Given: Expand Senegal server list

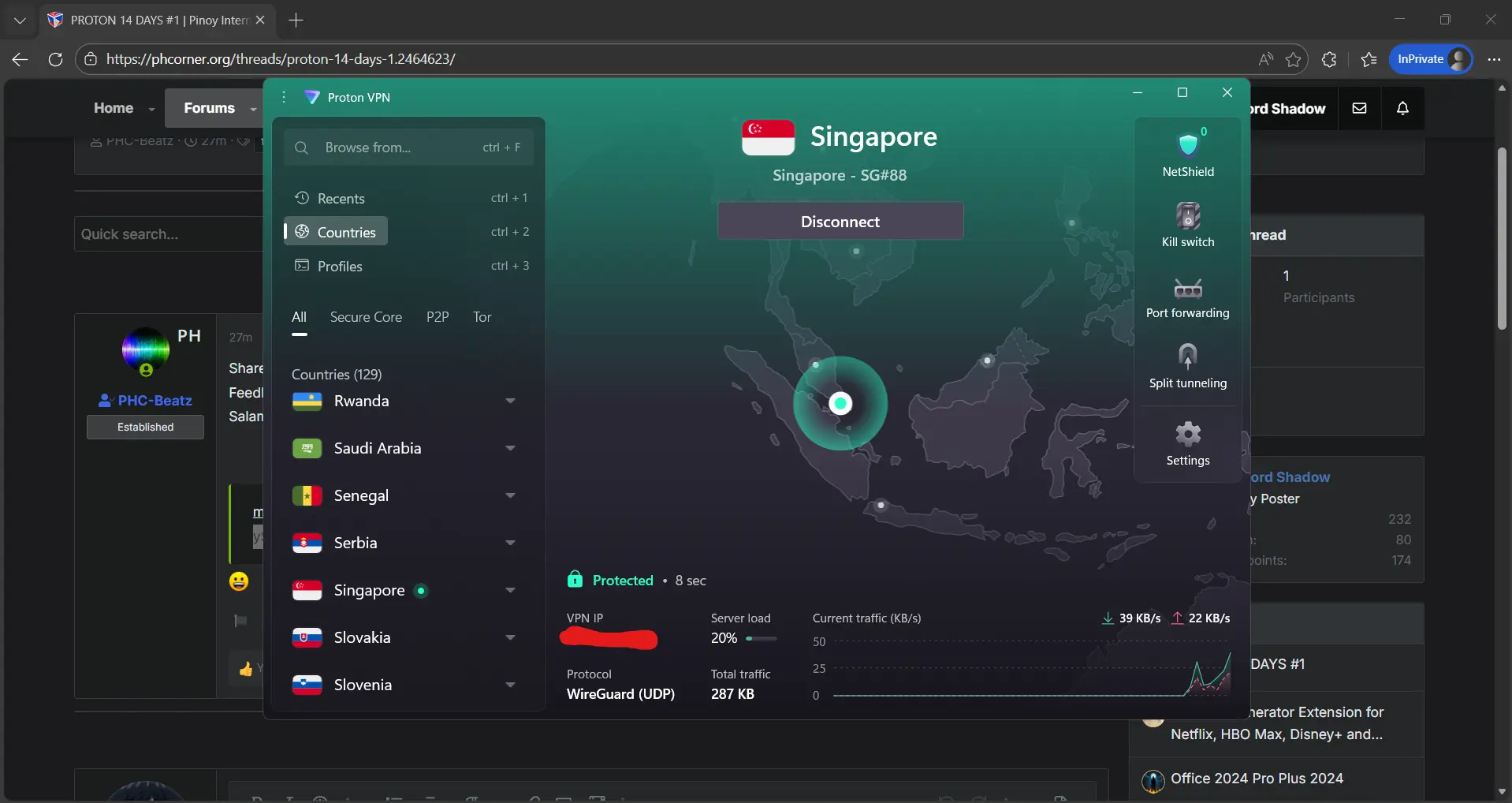Looking at the screenshot, I should (510, 496).
